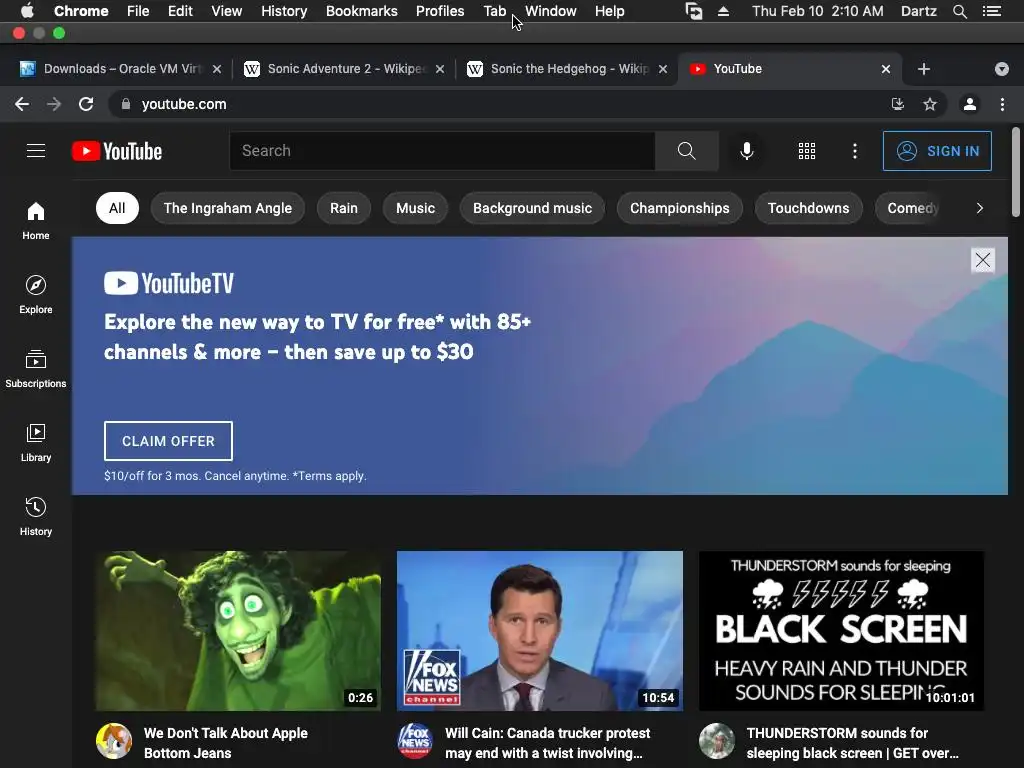Select the Background music chip
Image resolution: width=1024 pixels, height=768 pixels.
click(532, 208)
